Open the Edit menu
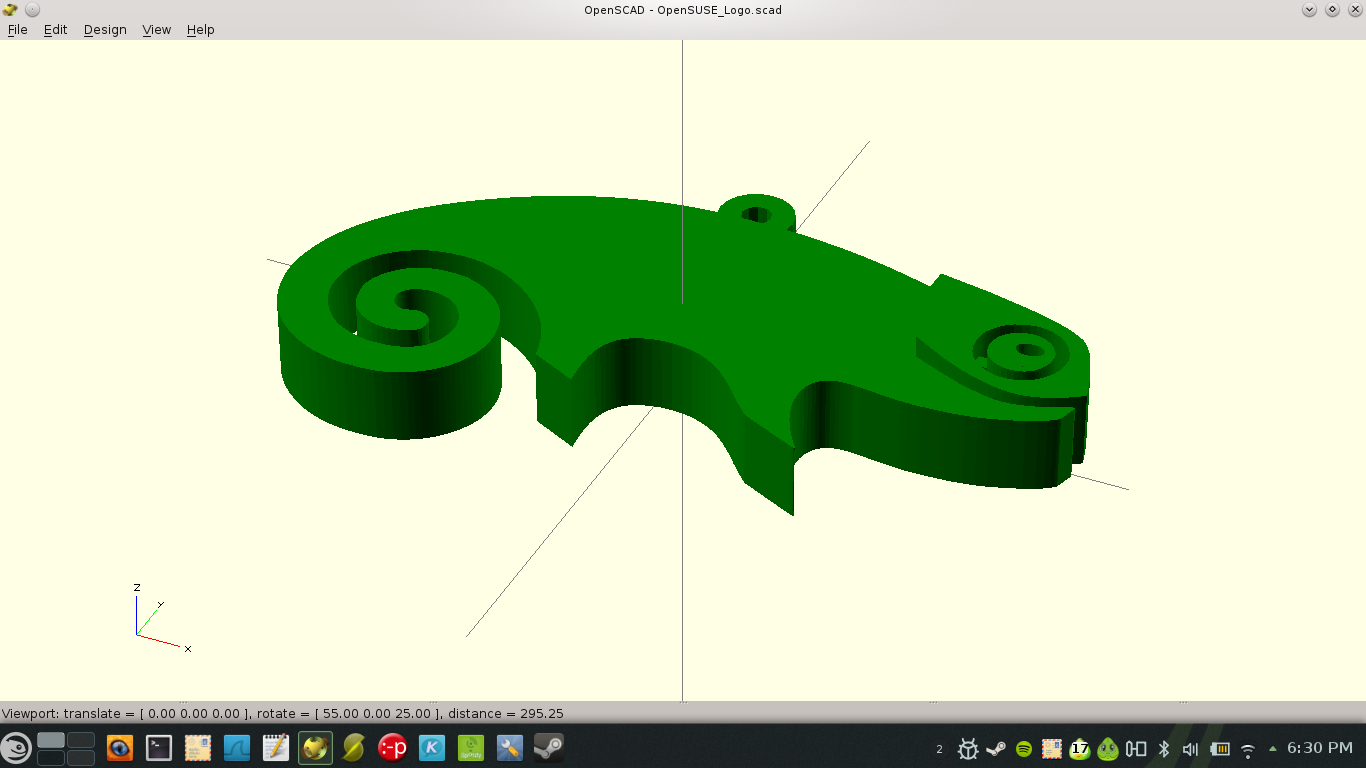This screenshot has width=1366, height=768. click(x=55, y=30)
